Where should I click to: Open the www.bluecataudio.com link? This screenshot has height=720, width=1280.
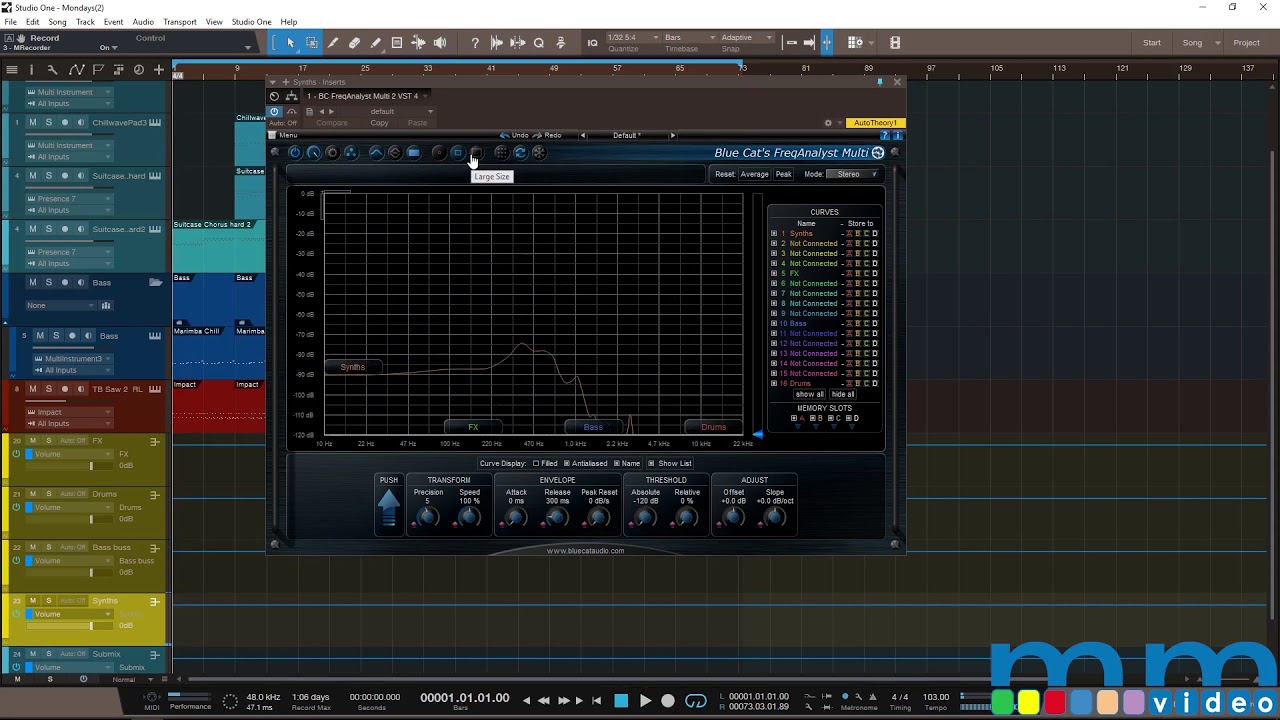click(585, 551)
